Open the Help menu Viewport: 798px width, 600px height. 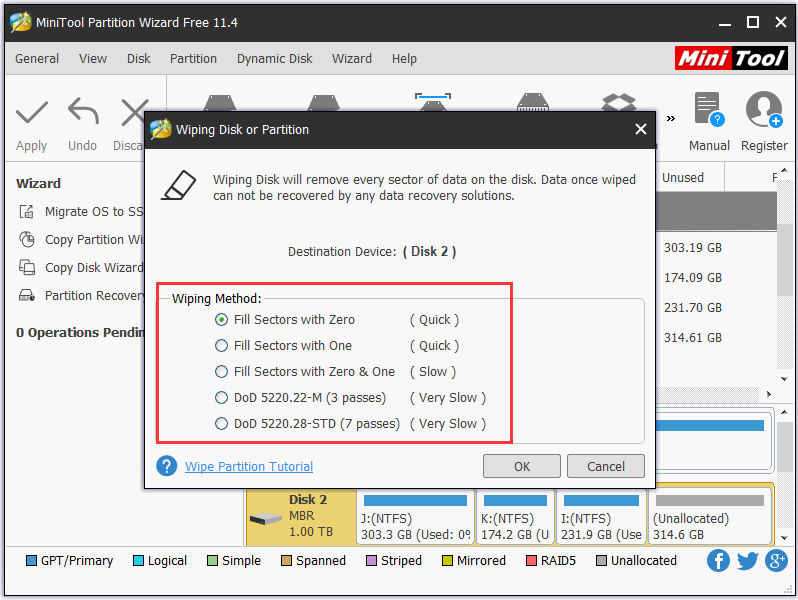pyautogui.click(x=404, y=59)
